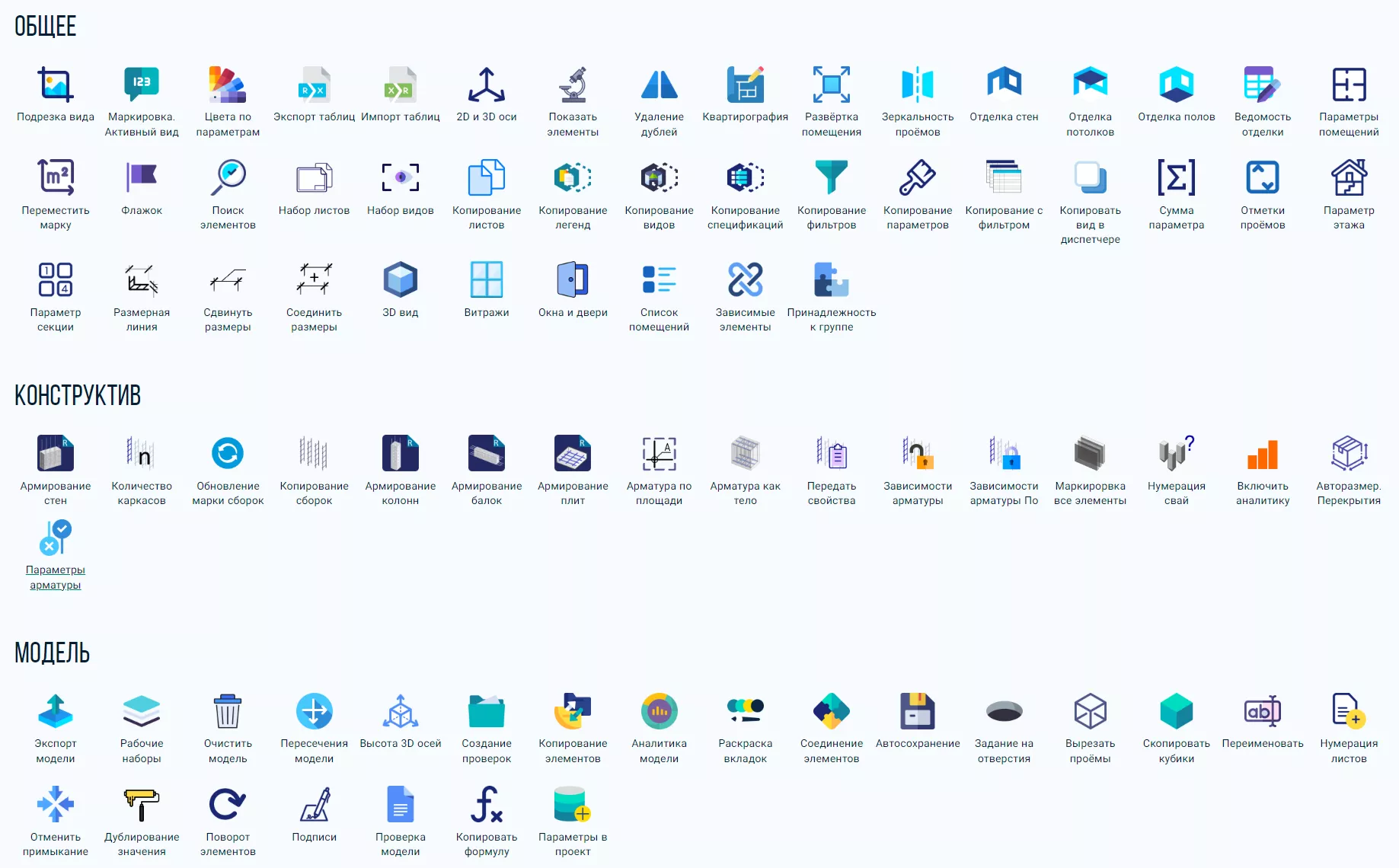Select Копирование фильтров funnel icon
The height and width of the screenshot is (868, 1399).
point(832,177)
